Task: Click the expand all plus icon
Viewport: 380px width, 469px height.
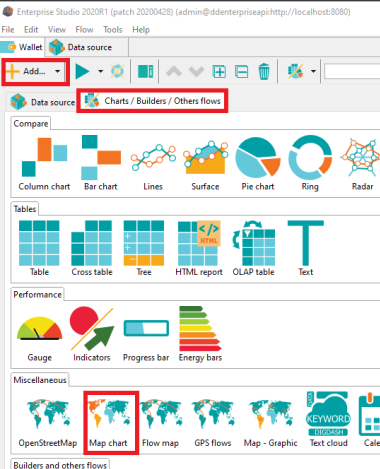Action: [219, 72]
